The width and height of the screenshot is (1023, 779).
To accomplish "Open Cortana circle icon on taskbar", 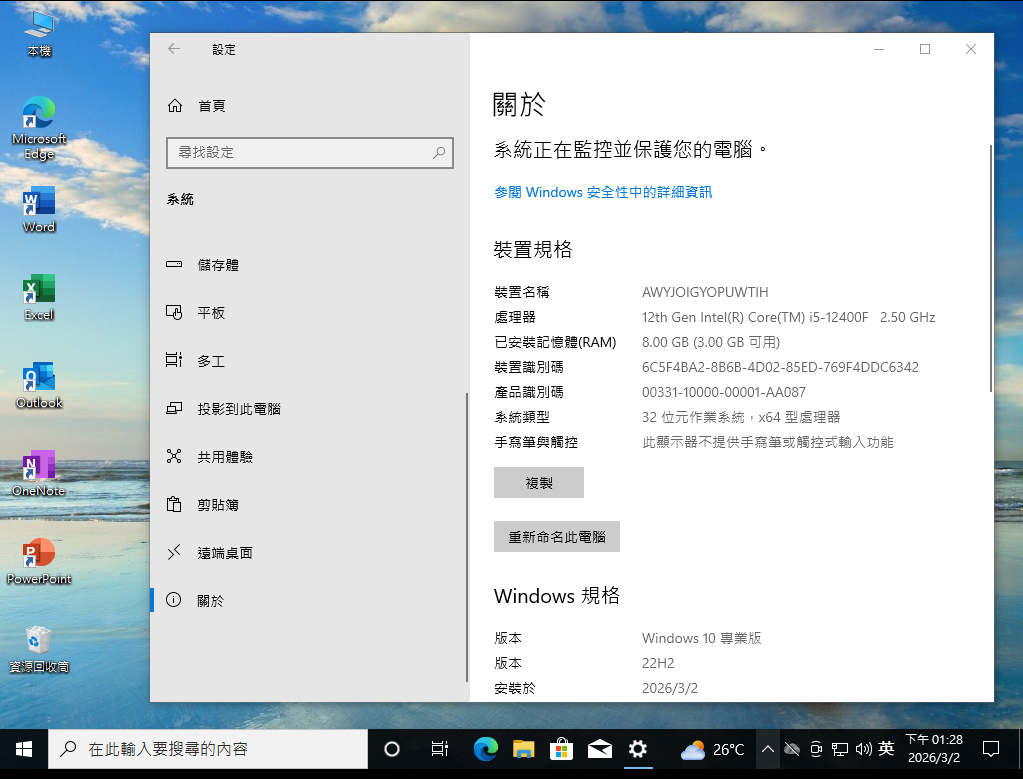I will click(x=391, y=749).
